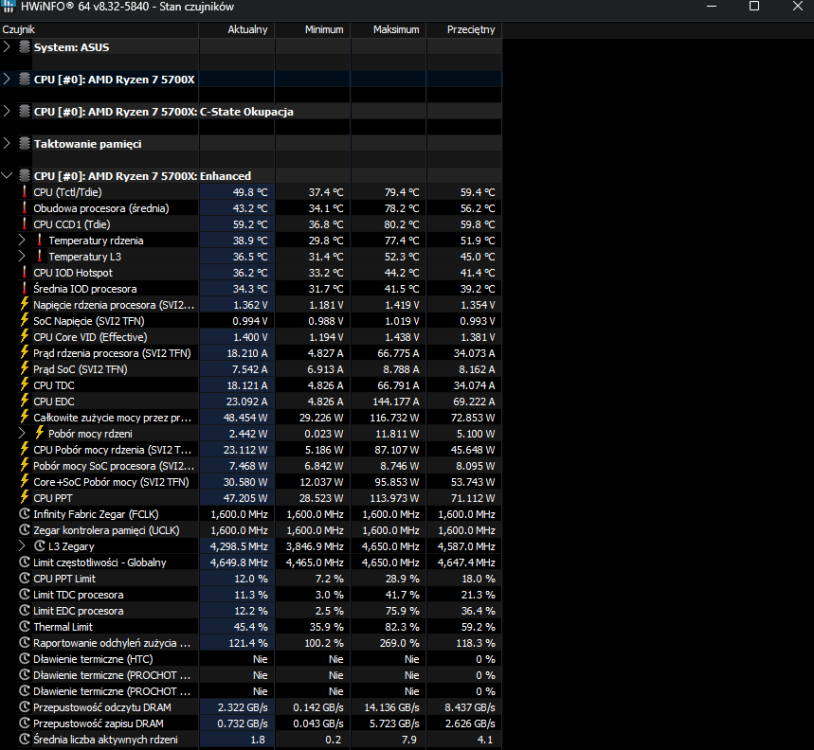Click the clock icon beside Infinity Fabric Zegar (FCLK)
Screen dimensions: 814x750
tap(24, 514)
